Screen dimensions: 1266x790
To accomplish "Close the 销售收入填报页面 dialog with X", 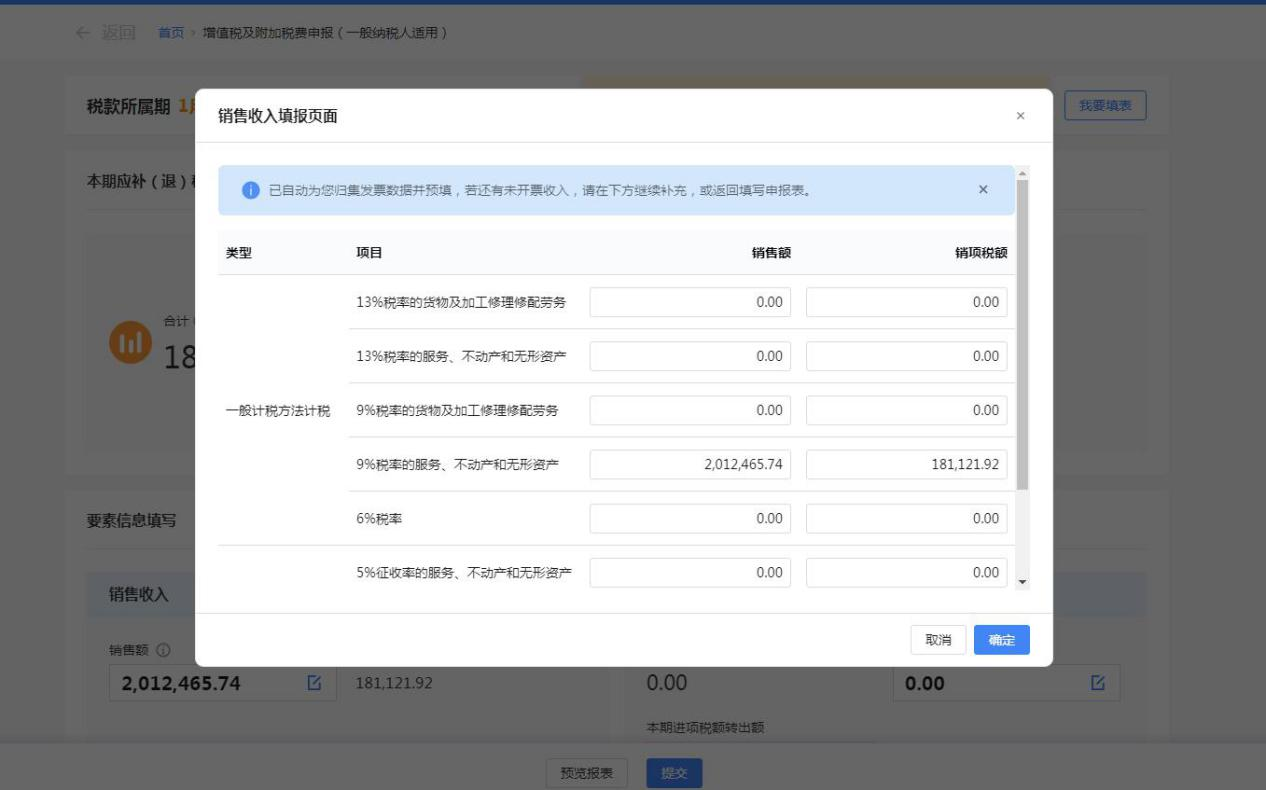I will pos(1020,116).
